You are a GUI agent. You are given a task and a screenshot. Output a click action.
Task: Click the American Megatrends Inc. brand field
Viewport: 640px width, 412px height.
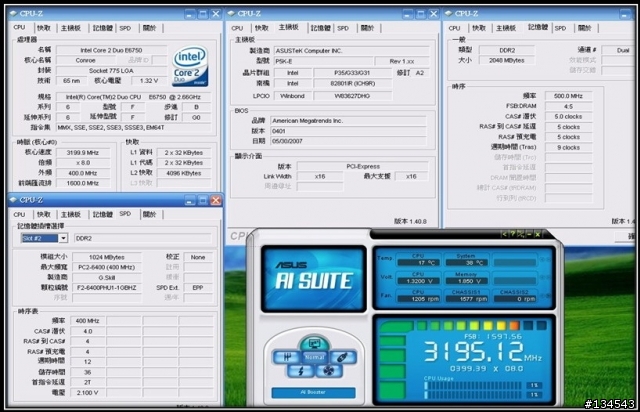(348, 120)
